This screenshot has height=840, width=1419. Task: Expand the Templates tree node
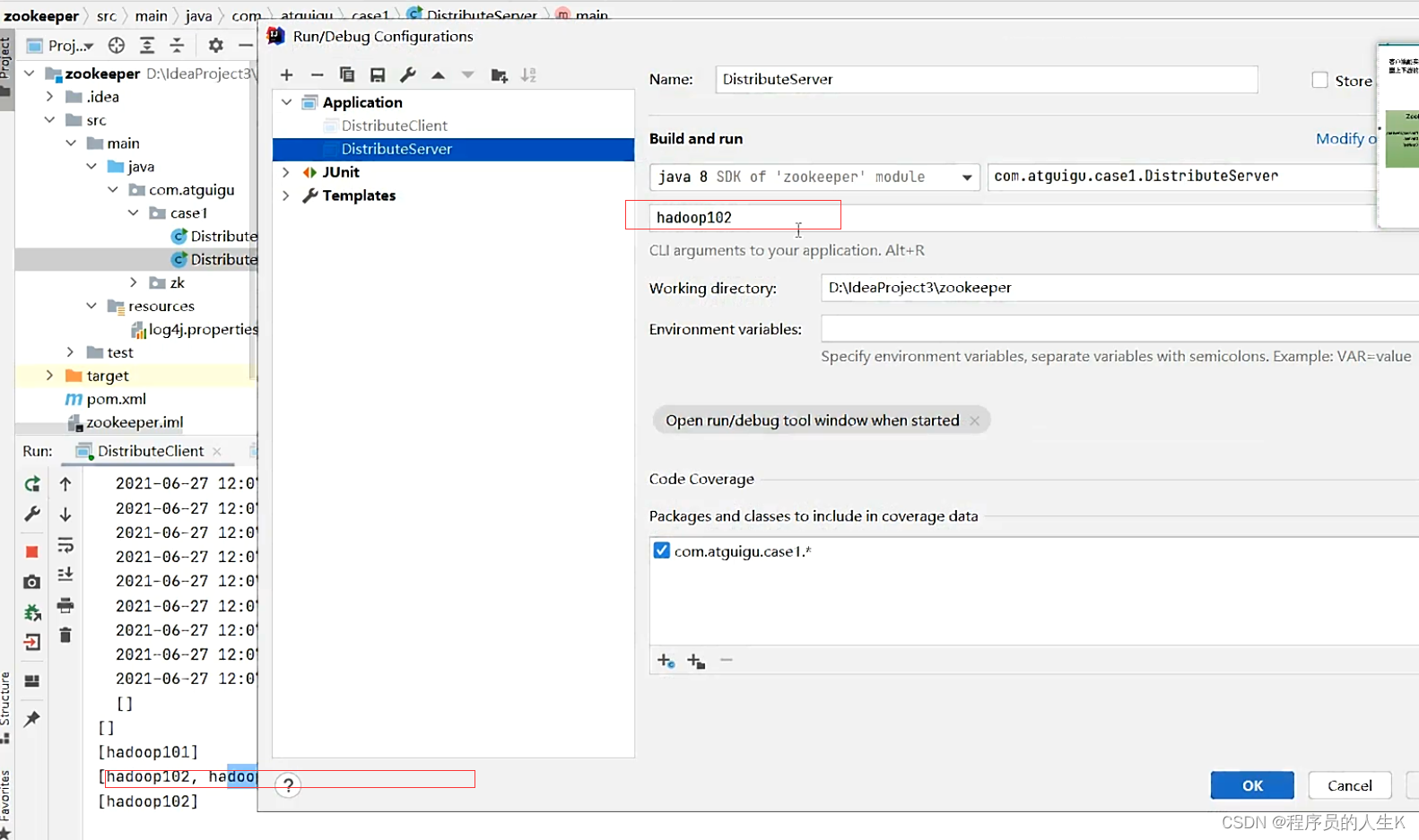point(286,195)
